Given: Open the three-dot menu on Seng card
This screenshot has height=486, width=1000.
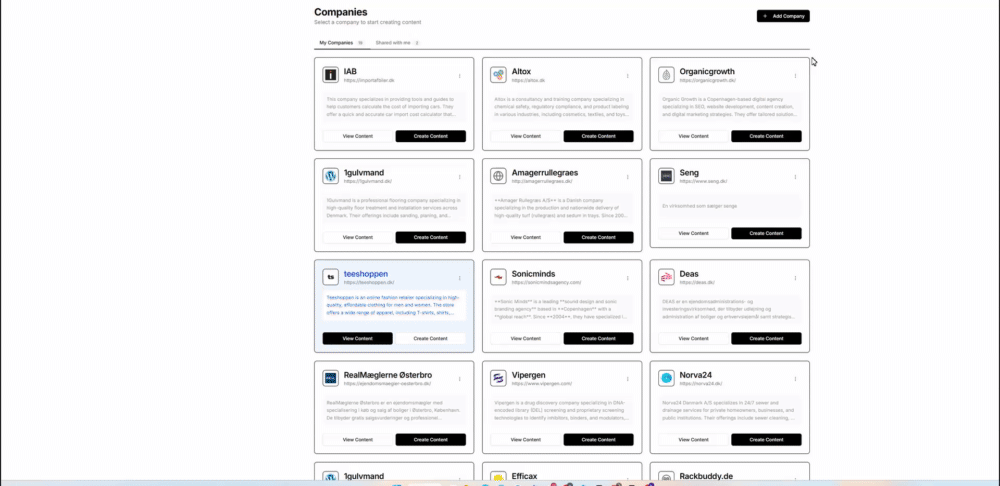Looking at the screenshot, I should click(795, 177).
